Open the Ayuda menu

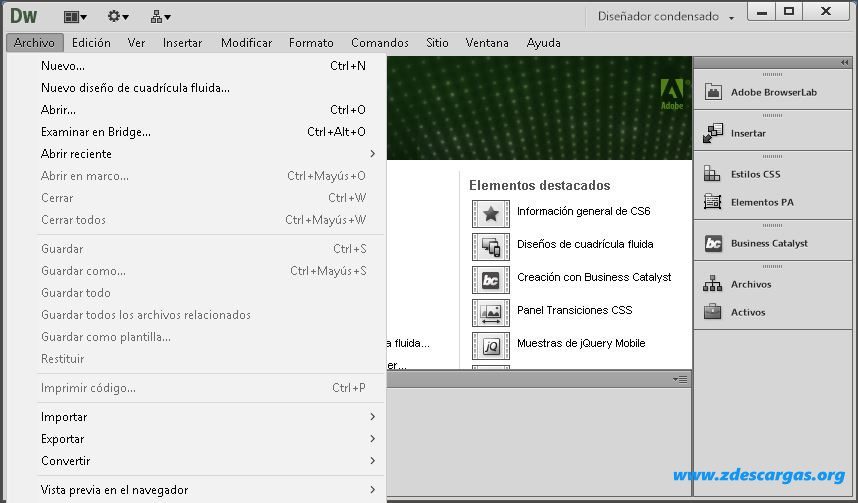pos(543,43)
